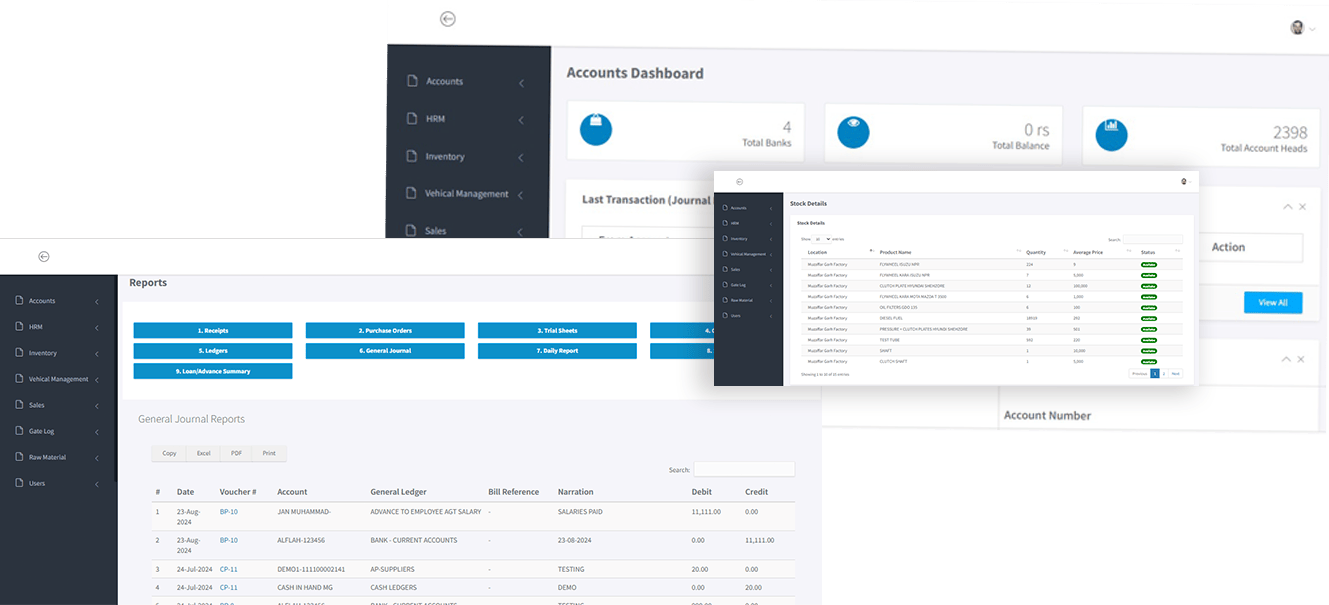The height and width of the screenshot is (605, 1329).
Task: Open Raw Material label in Stock Details sidebar
Action: tap(741, 300)
